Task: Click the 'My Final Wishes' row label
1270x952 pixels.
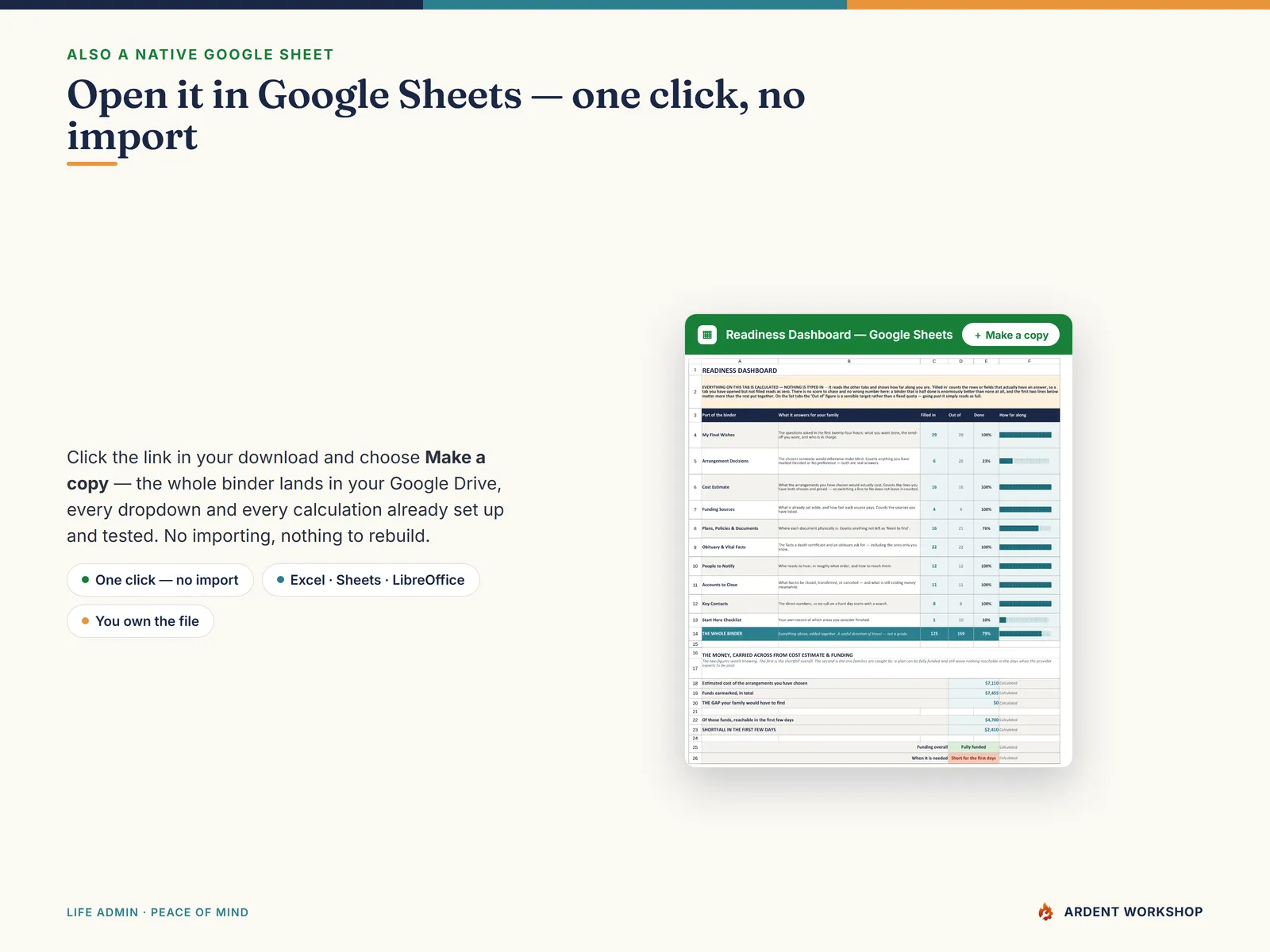Action: click(x=718, y=435)
